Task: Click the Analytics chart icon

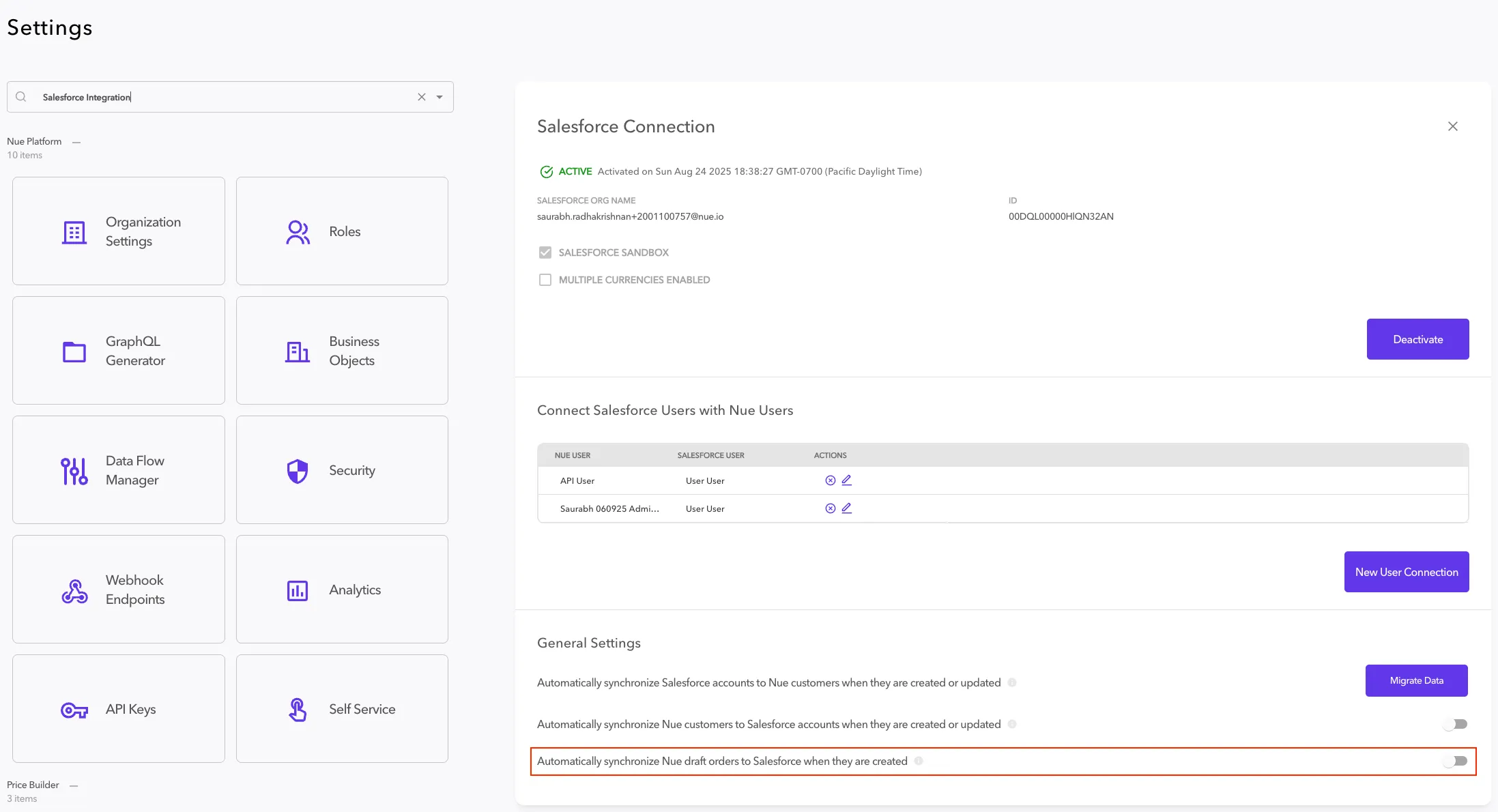Action: [298, 590]
